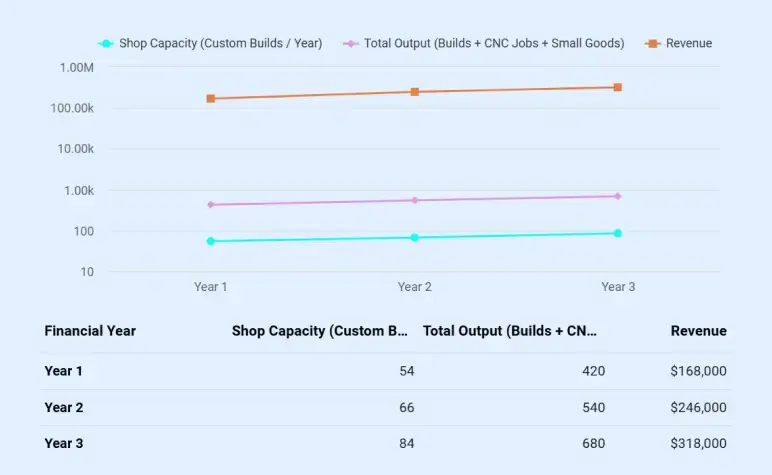Sort by Financial Year column header
This screenshot has width=772, height=475.
90,331
